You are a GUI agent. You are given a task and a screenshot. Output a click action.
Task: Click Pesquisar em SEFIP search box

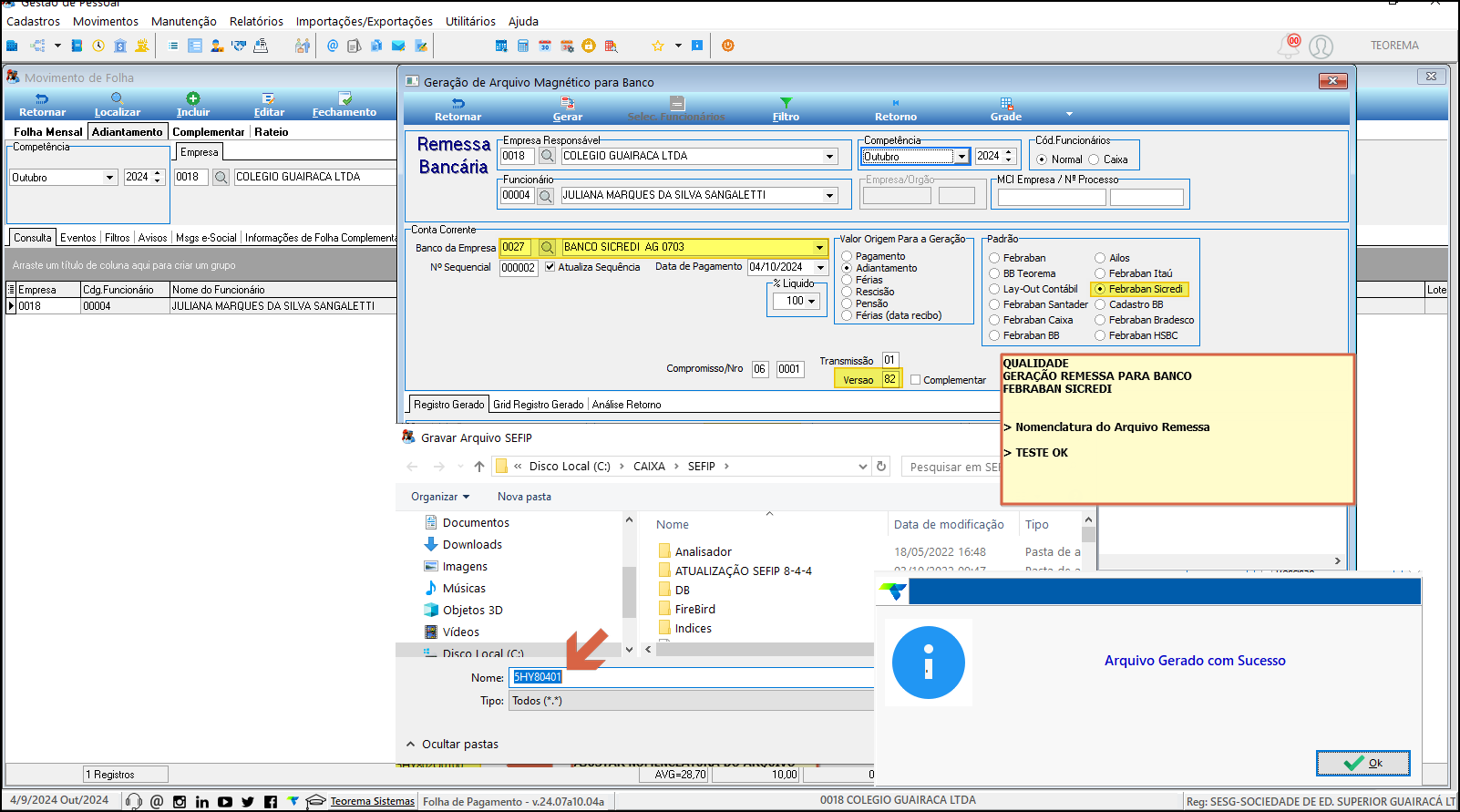pos(951,467)
